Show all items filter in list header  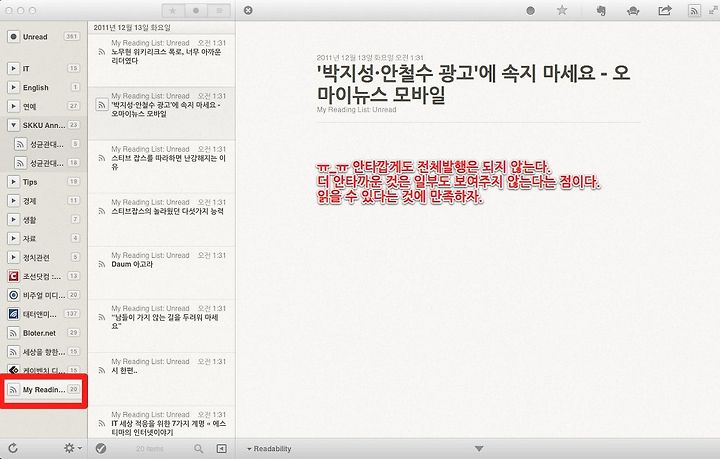point(219,11)
